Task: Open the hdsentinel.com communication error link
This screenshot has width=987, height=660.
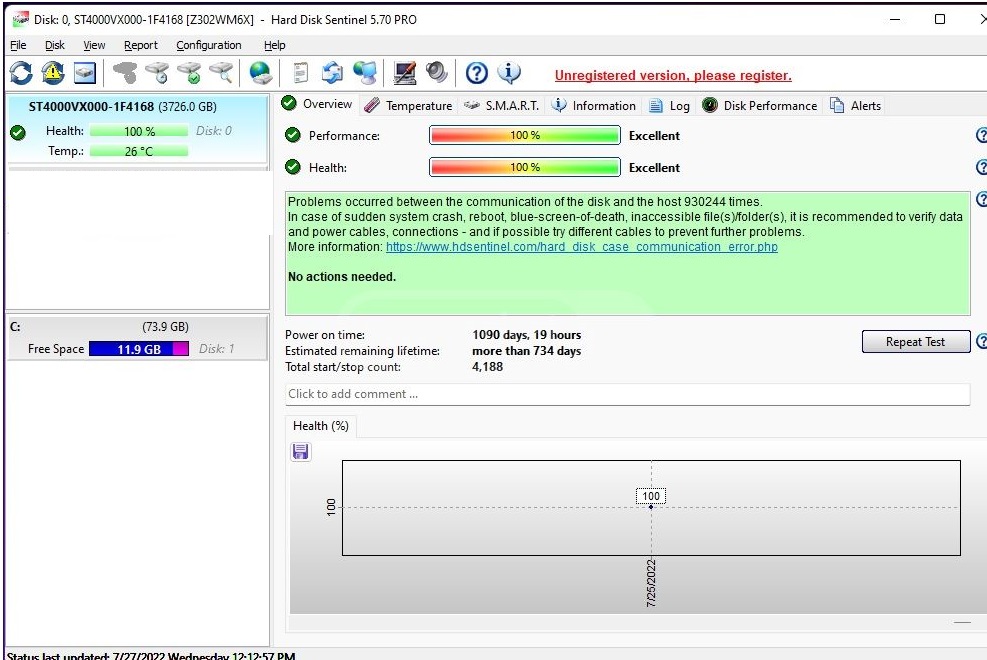Action: [581, 247]
